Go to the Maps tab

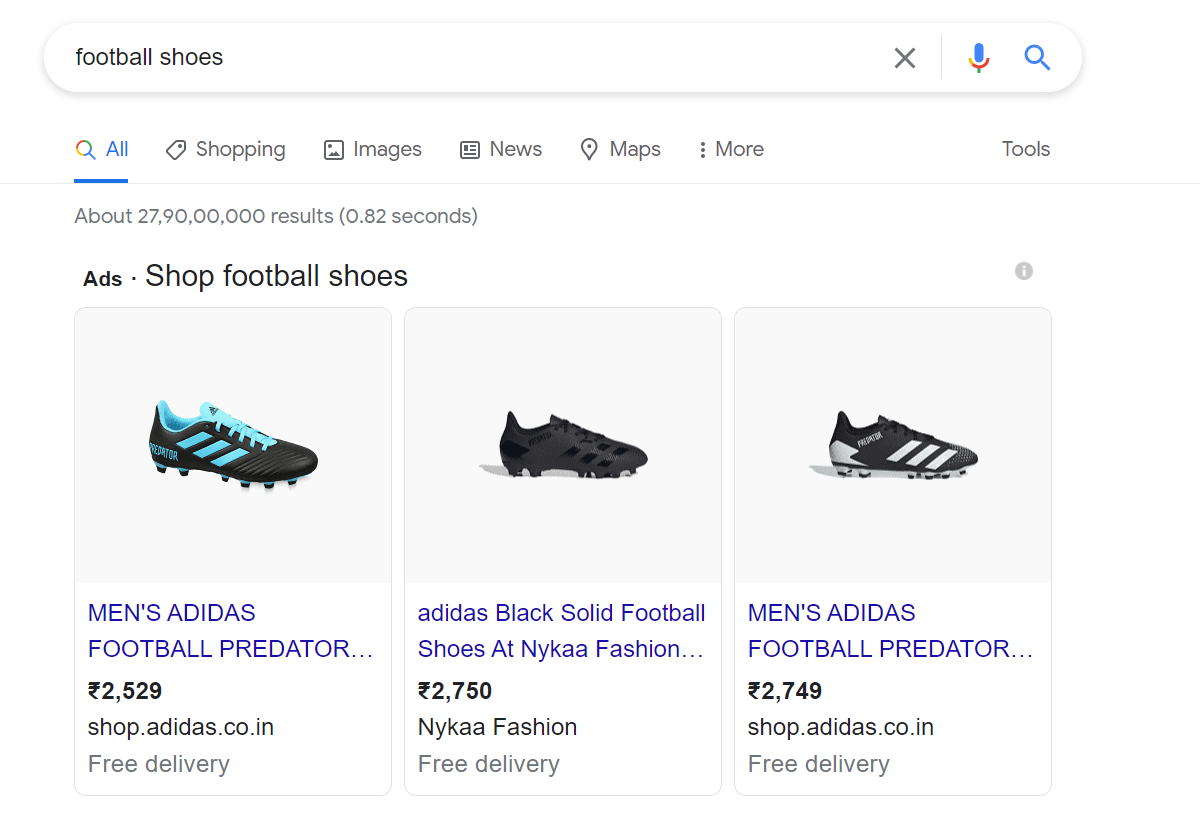pos(620,150)
